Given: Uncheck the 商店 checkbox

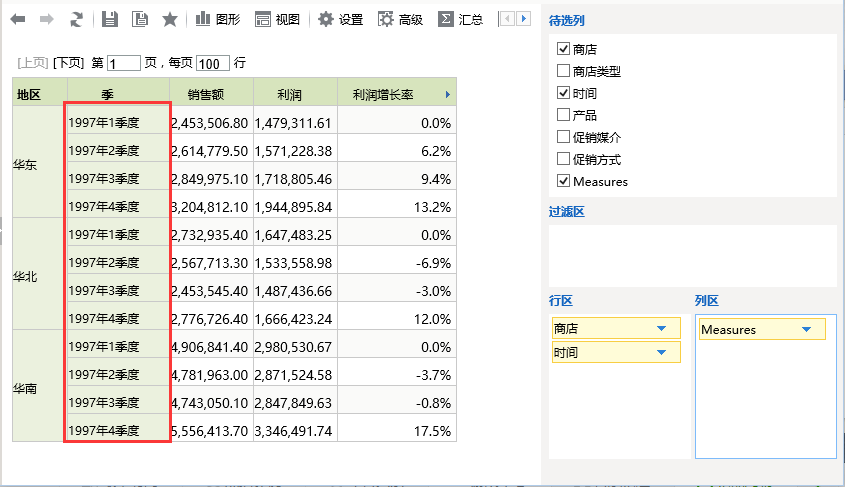Looking at the screenshot, I should [x=563, y=48].
